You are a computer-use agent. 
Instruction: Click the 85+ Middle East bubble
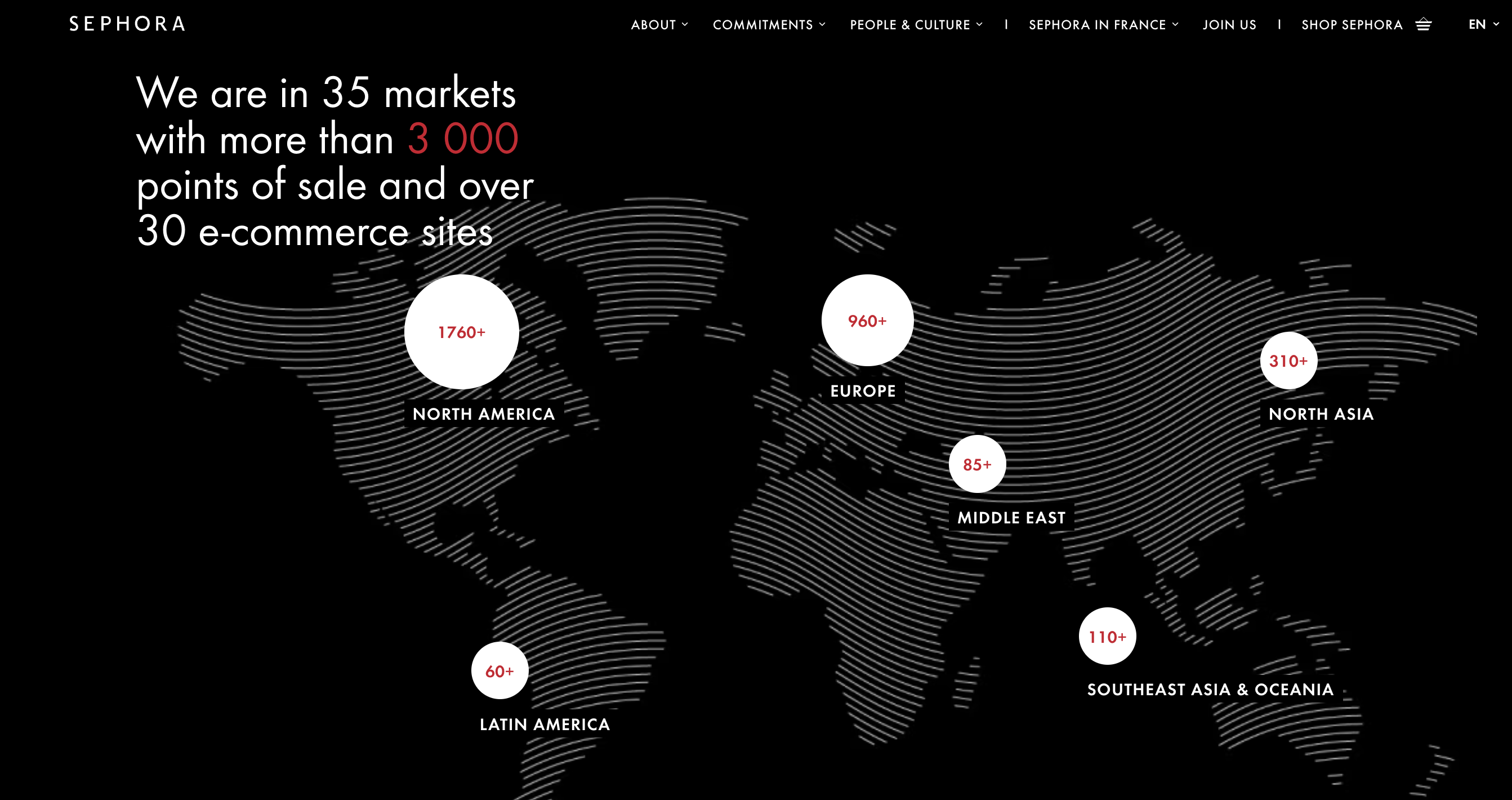pyautogui.click(x=977, y=464)
